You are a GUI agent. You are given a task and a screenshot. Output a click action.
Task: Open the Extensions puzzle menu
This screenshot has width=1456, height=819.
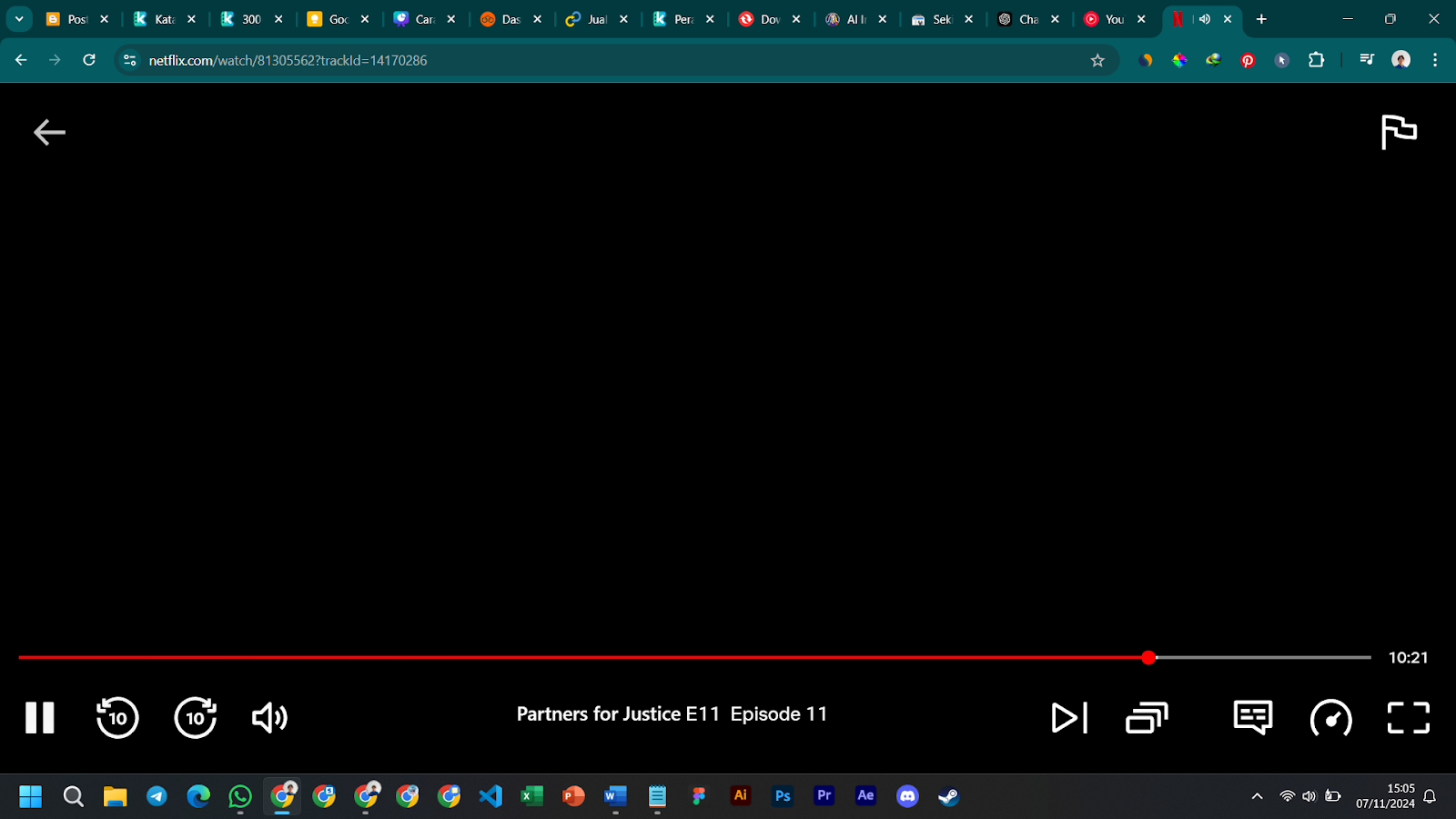(x=1316, y=60)
